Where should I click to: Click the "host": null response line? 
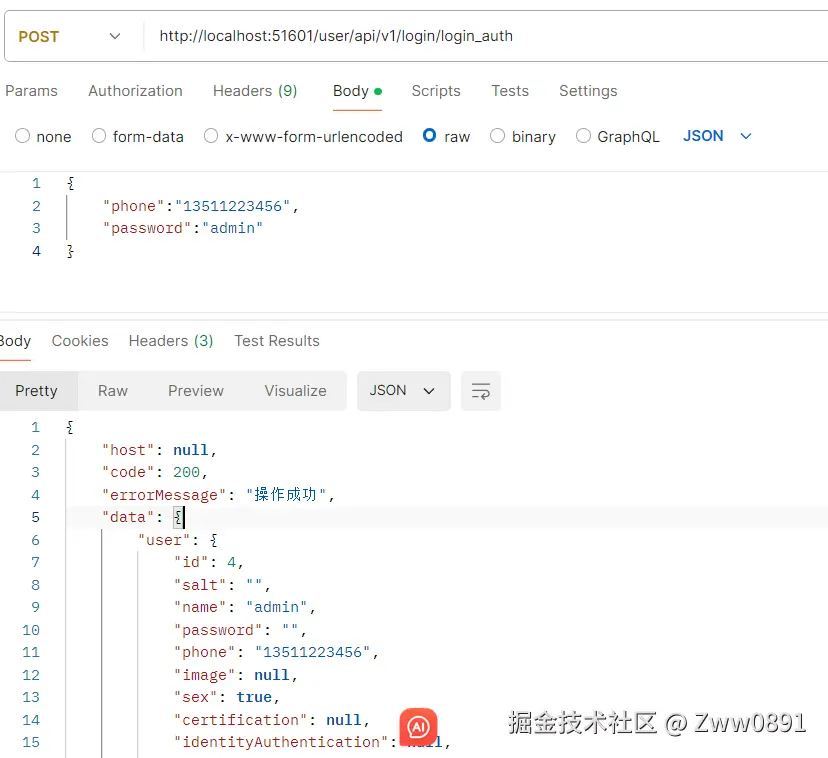(159, 450)
